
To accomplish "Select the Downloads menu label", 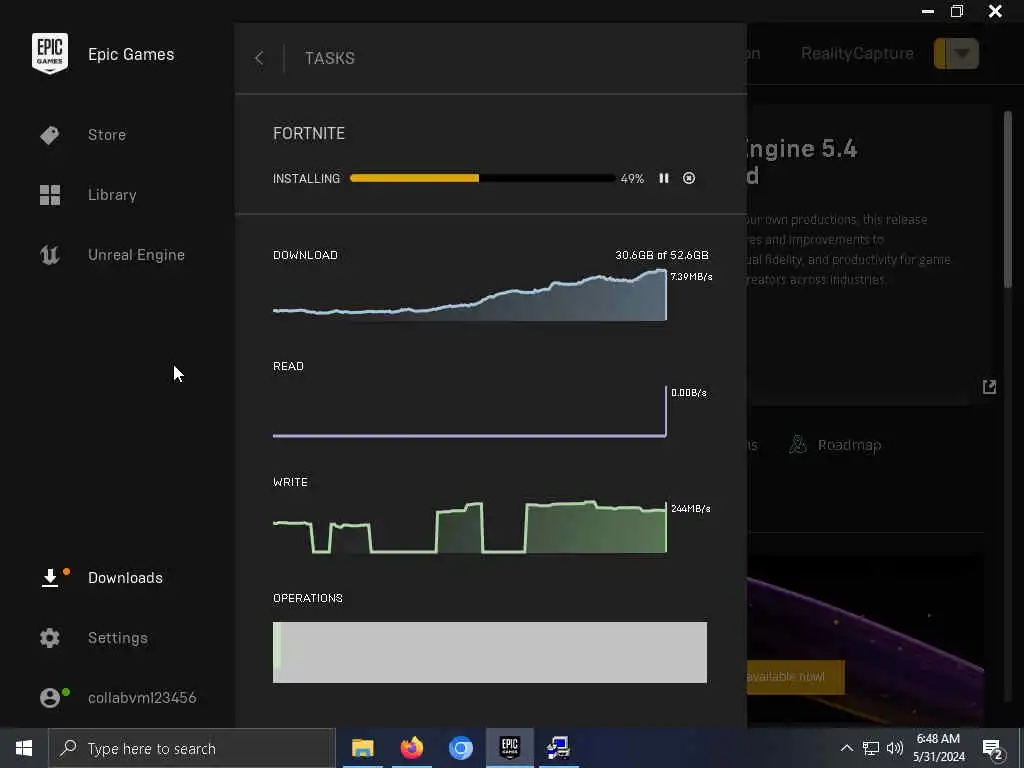I will pyautogui.click(x=125, y=578).
